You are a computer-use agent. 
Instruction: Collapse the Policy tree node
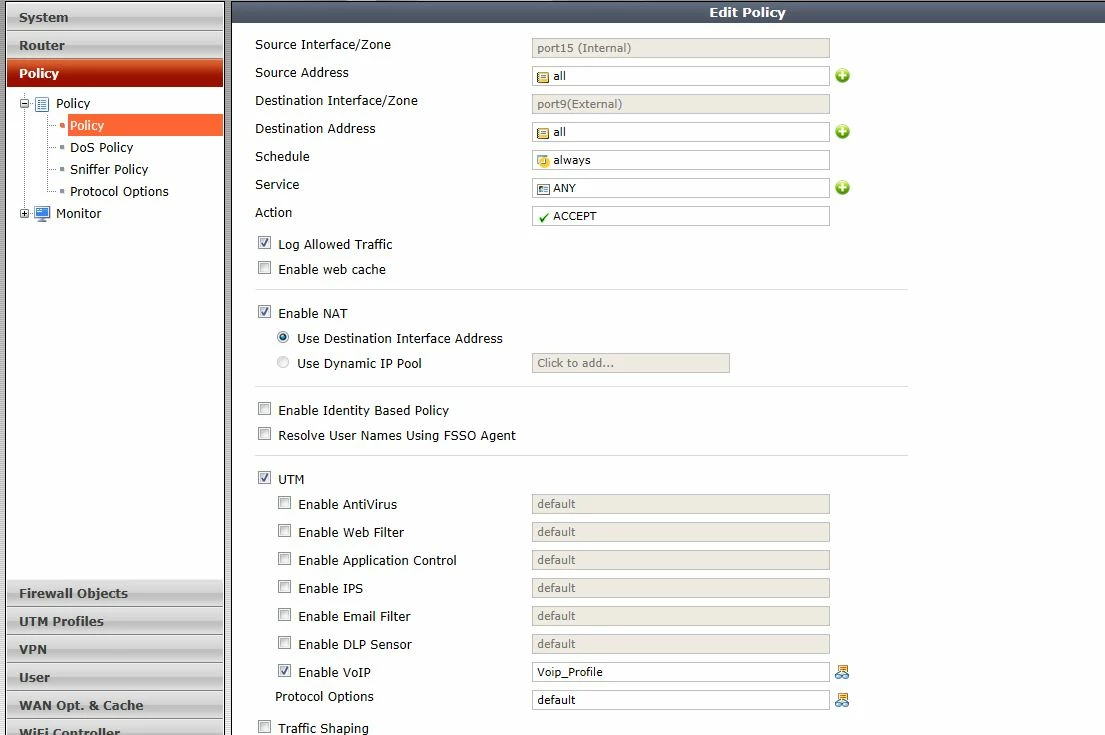[25, 104]
